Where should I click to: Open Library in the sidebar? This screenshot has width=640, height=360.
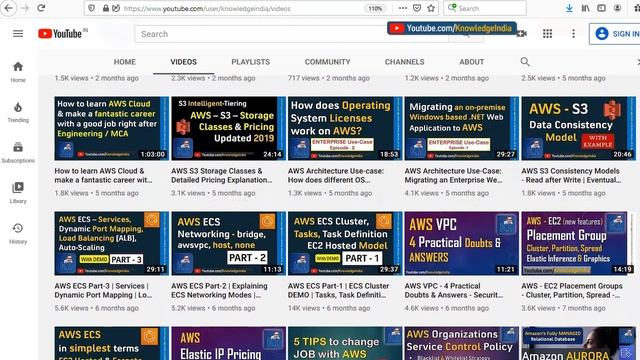pos(18,193)
